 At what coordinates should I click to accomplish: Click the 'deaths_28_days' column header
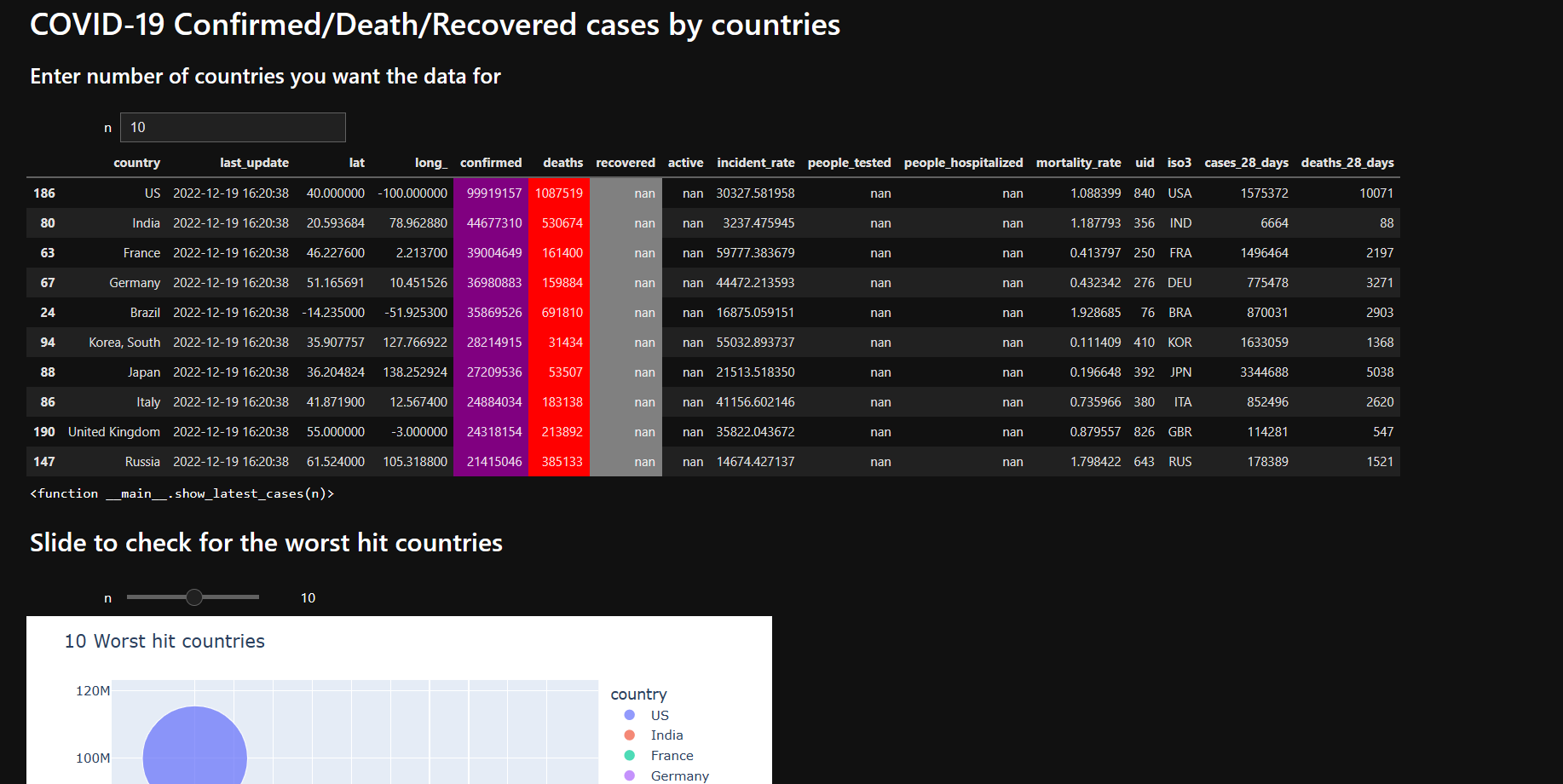(x=1347, y=163)
